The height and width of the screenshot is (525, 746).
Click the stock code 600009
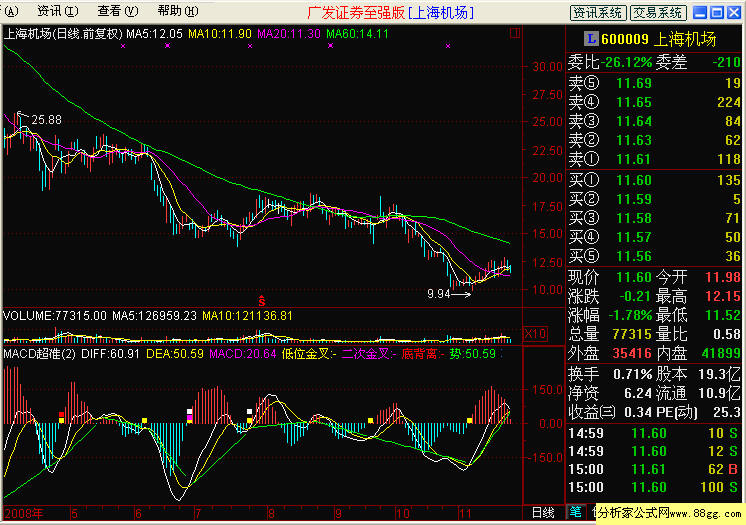(625, 39)
